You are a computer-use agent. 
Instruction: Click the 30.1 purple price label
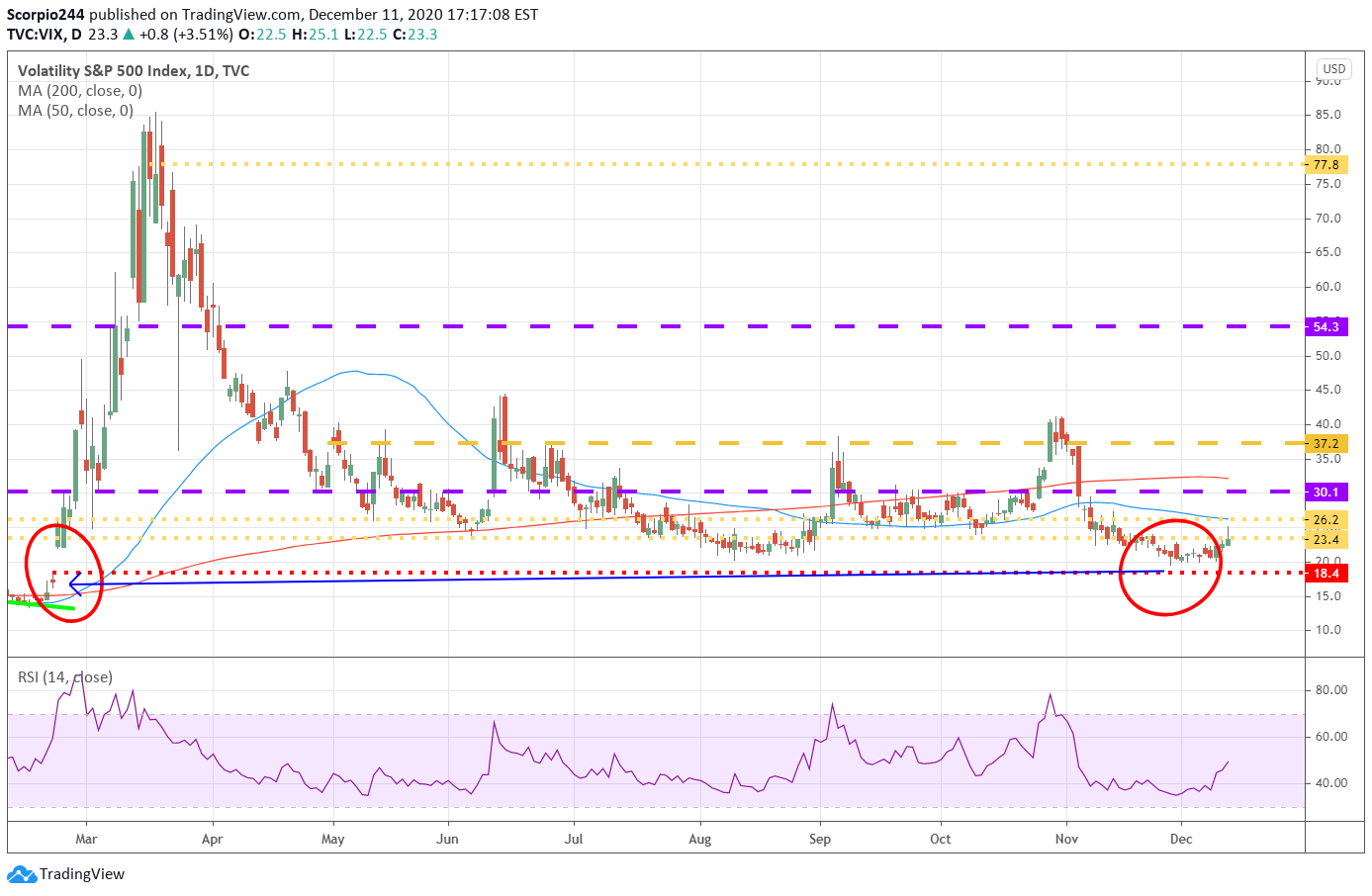(x=1326, y=493)
